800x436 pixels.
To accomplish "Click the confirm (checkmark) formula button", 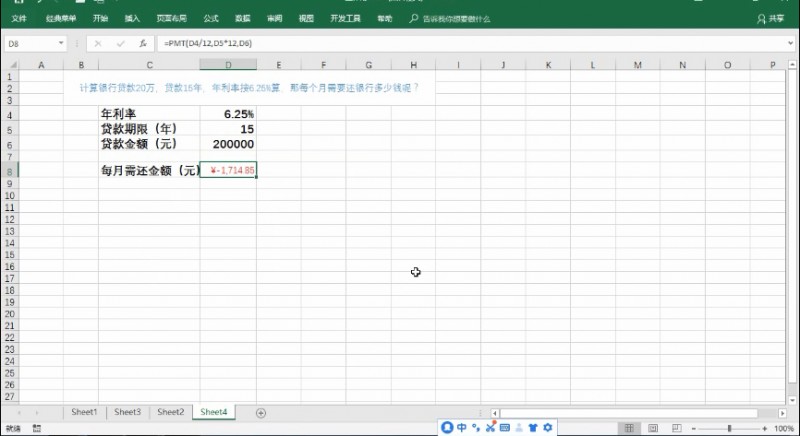I will (120, 44).
